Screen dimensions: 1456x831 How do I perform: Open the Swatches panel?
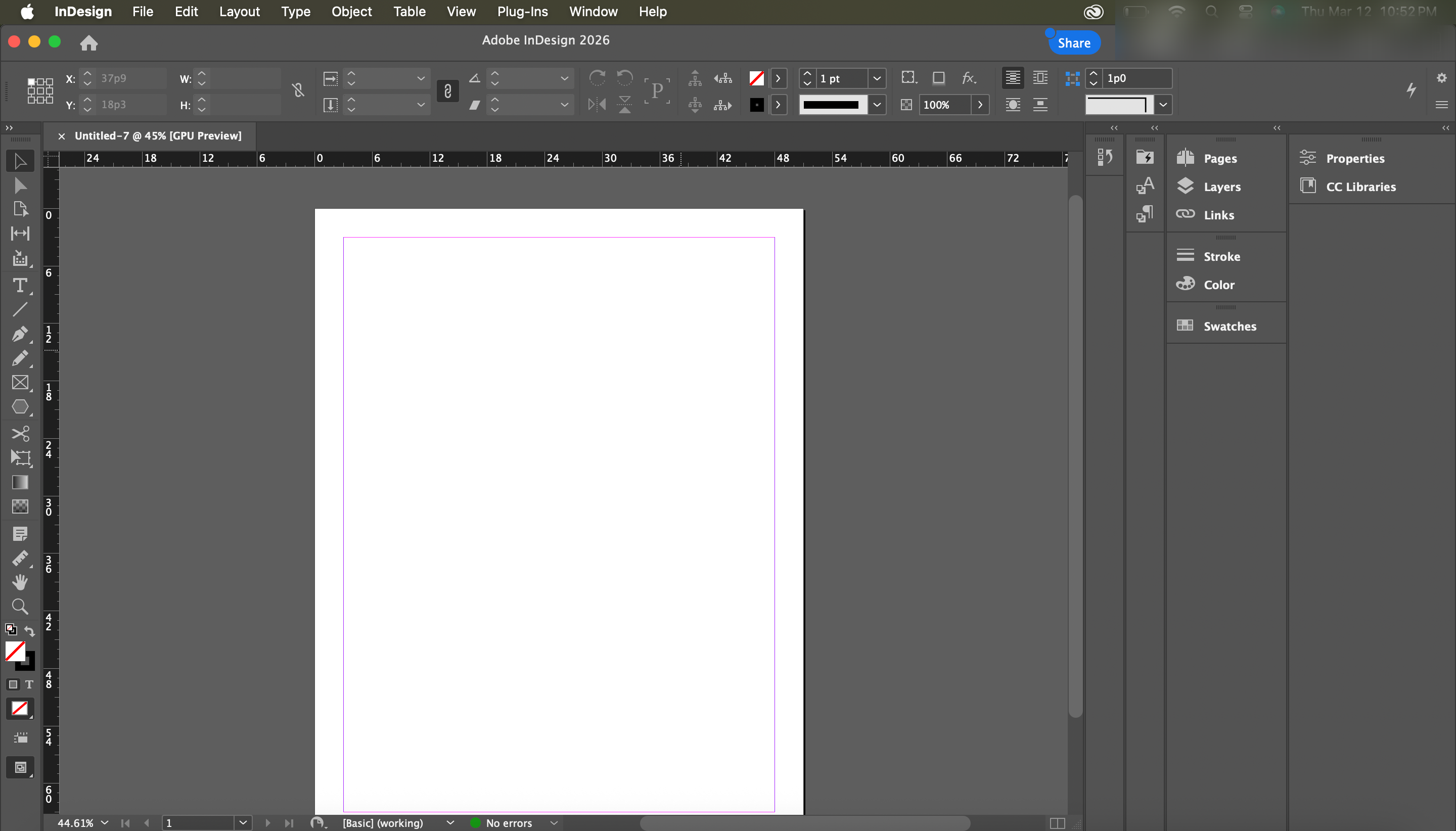click(1229, 326)
